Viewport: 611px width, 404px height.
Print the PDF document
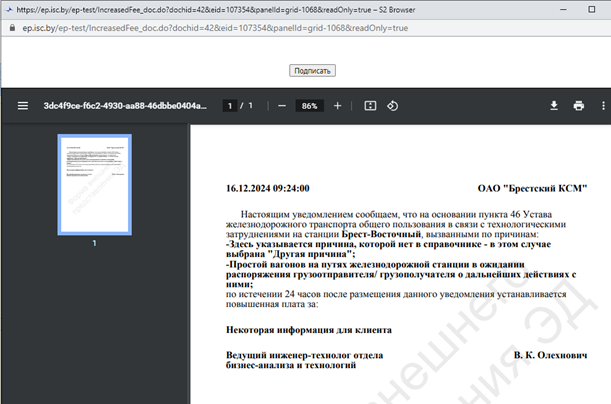point(579,106)
